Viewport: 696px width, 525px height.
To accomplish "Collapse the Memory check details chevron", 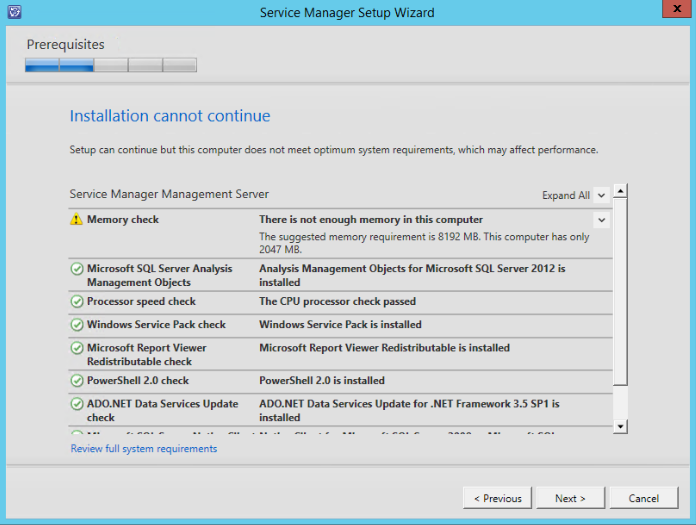I will click(x=601, y=220).
